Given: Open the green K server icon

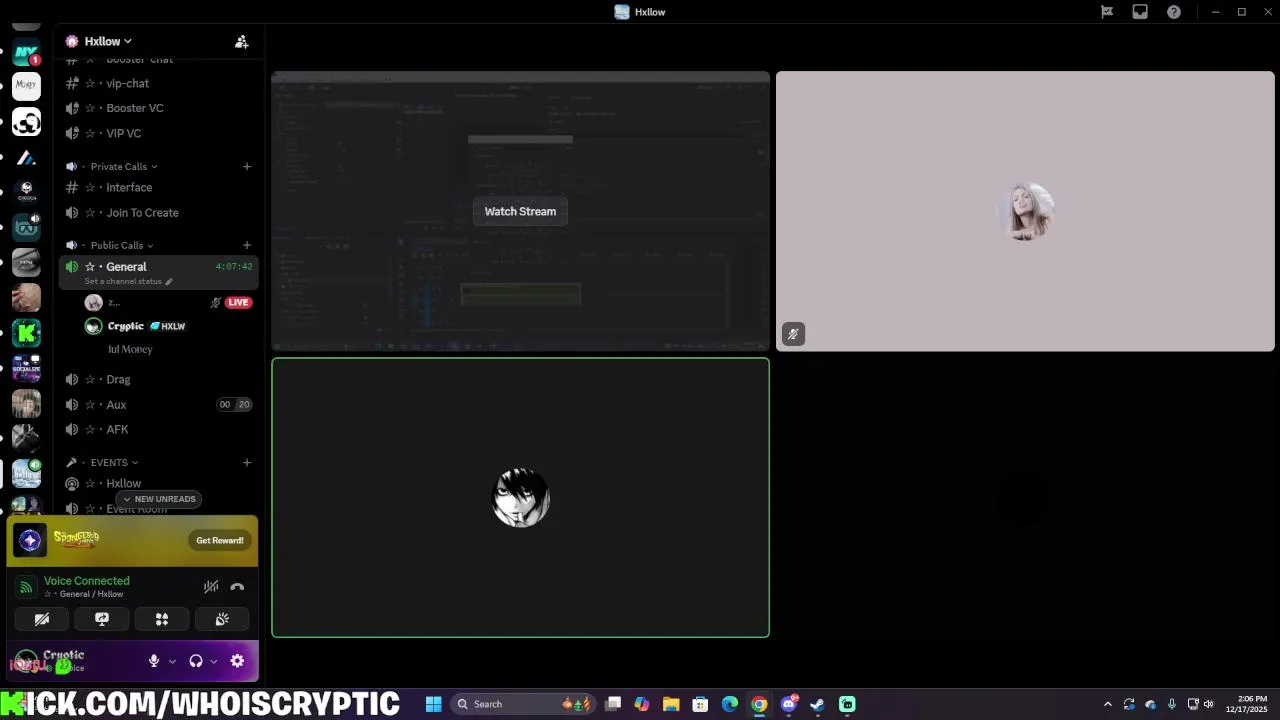Looking at the screenshot, I should click(26, 333).
